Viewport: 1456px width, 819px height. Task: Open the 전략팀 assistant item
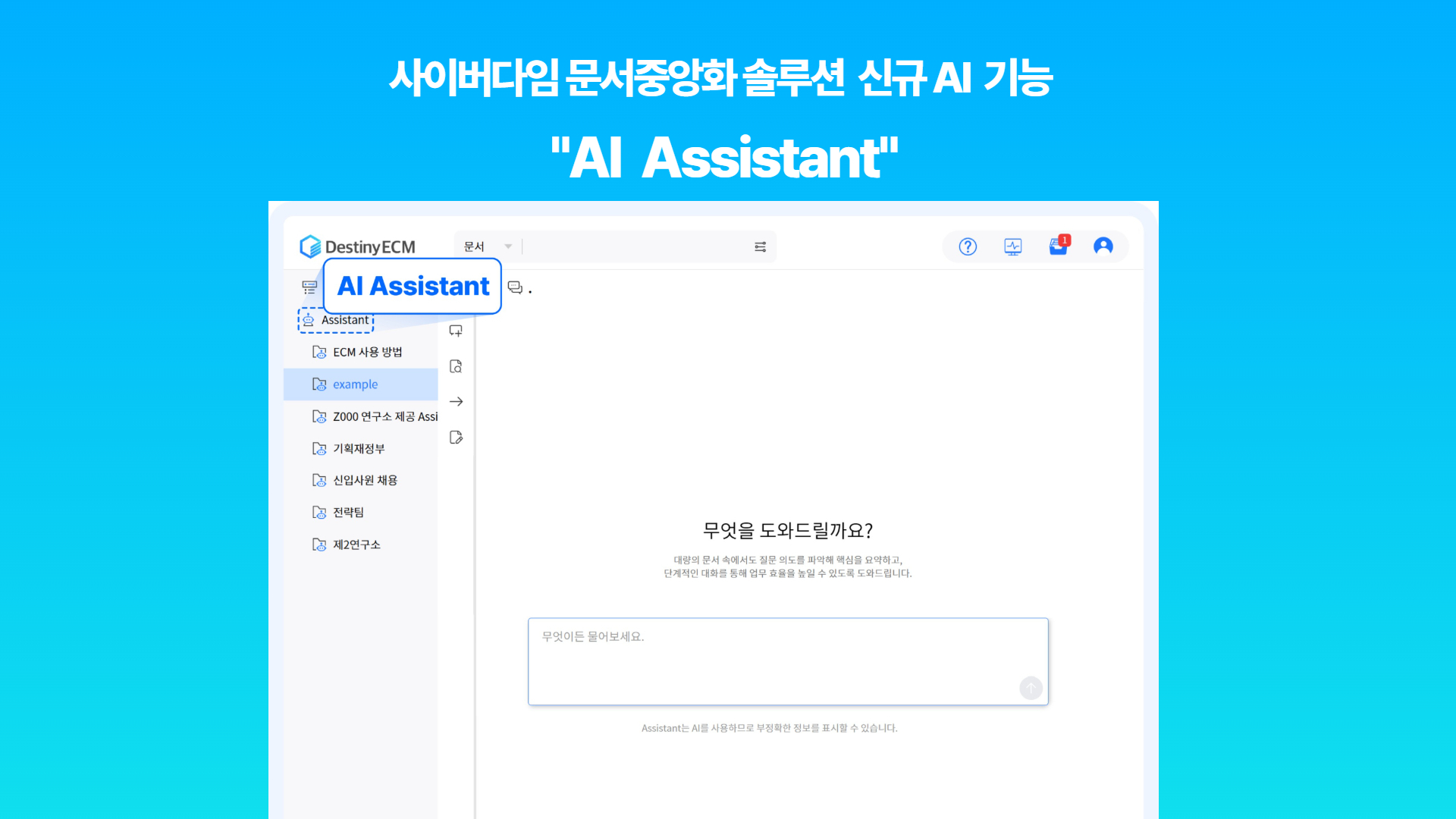[347, 512]
